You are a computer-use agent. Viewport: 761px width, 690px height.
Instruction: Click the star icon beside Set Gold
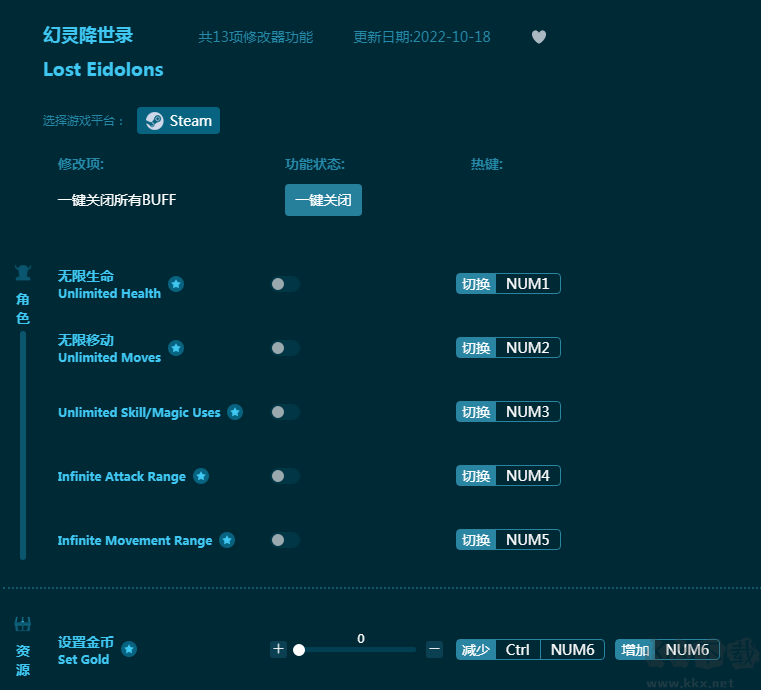[x=129, y=649]
